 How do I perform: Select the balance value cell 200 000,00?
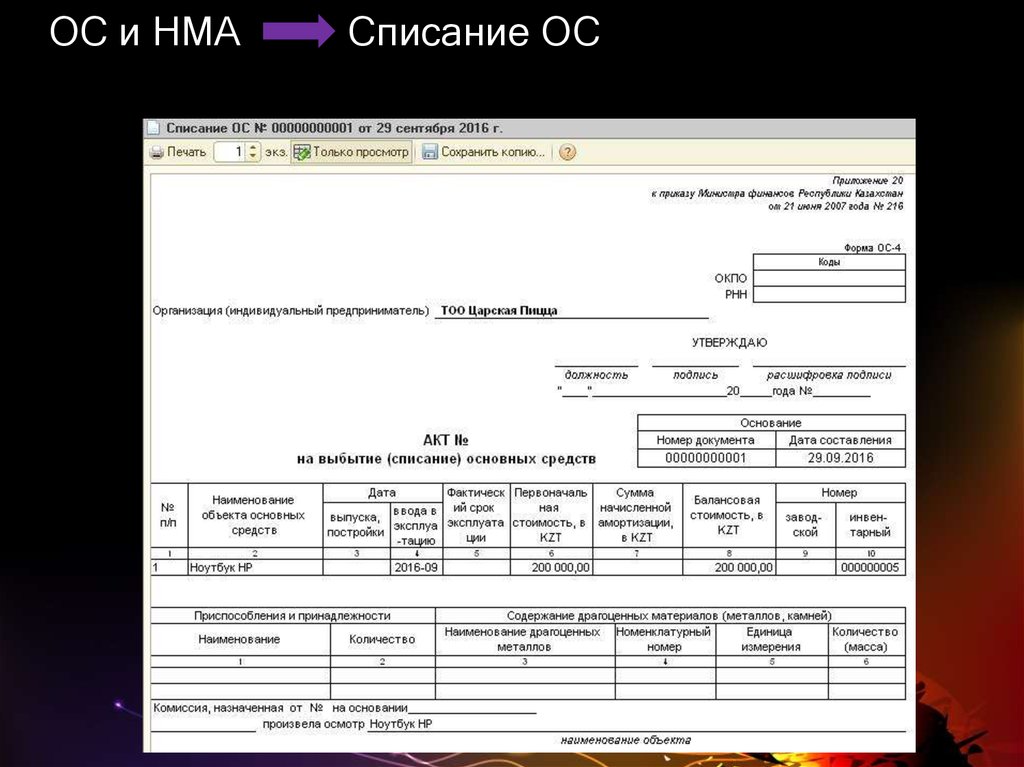pos(729,567)
